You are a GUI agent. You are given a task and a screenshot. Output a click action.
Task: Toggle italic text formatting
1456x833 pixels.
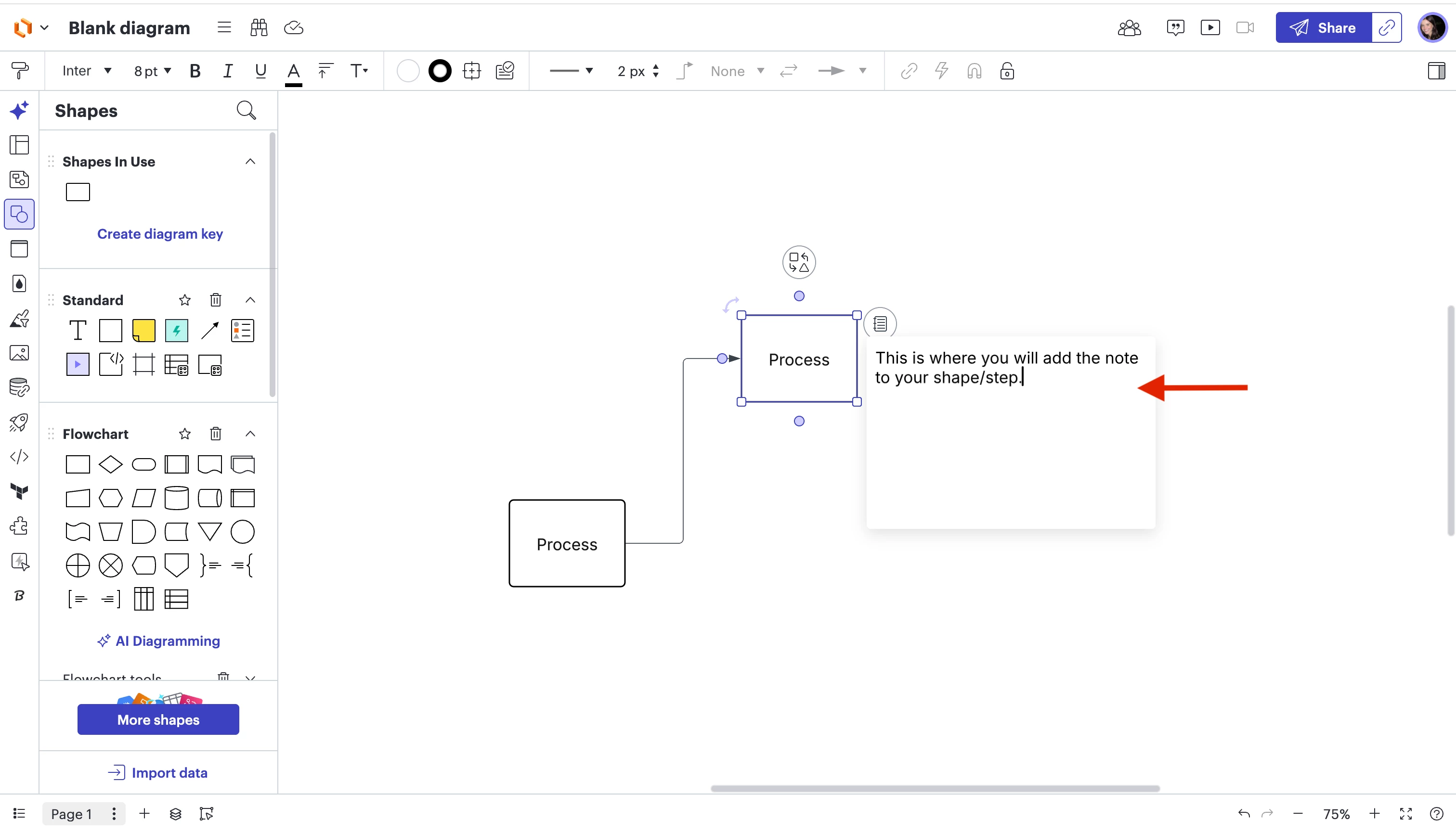(x=227, y=71)
